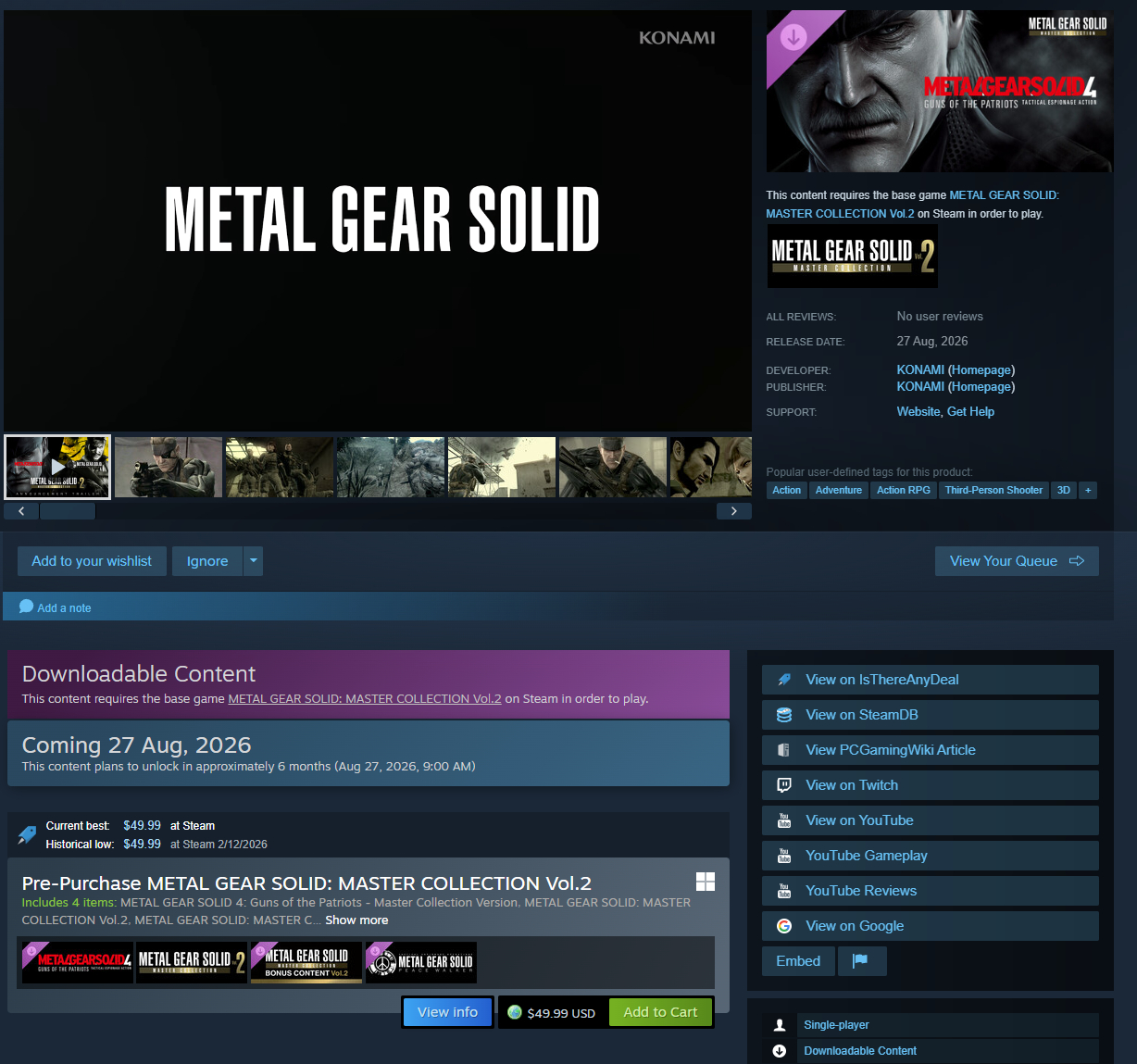Expand bundle description with Show more
The width and height of the screenshot is (1137, 1064).
pos(356,920)
